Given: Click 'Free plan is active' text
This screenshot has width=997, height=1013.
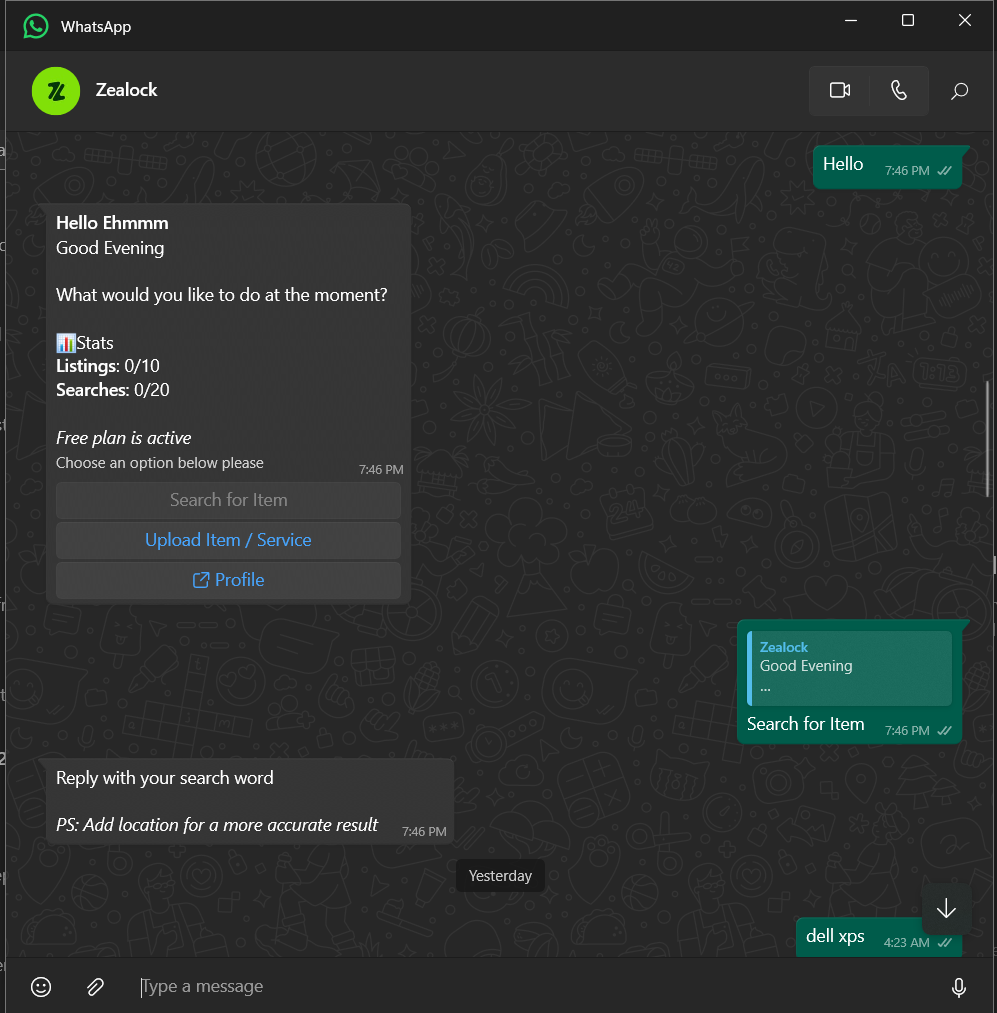Looking at the screenshot, I should [123, 438].
